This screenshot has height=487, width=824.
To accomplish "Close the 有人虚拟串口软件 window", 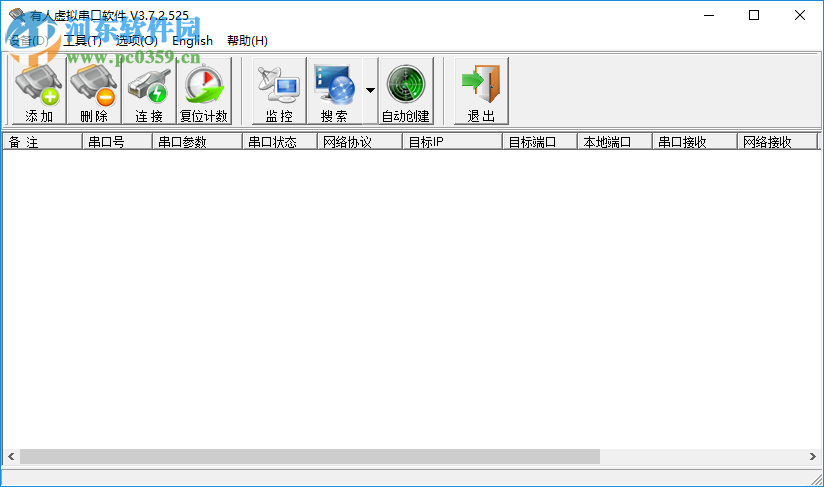I will click(x=800, y=15).
